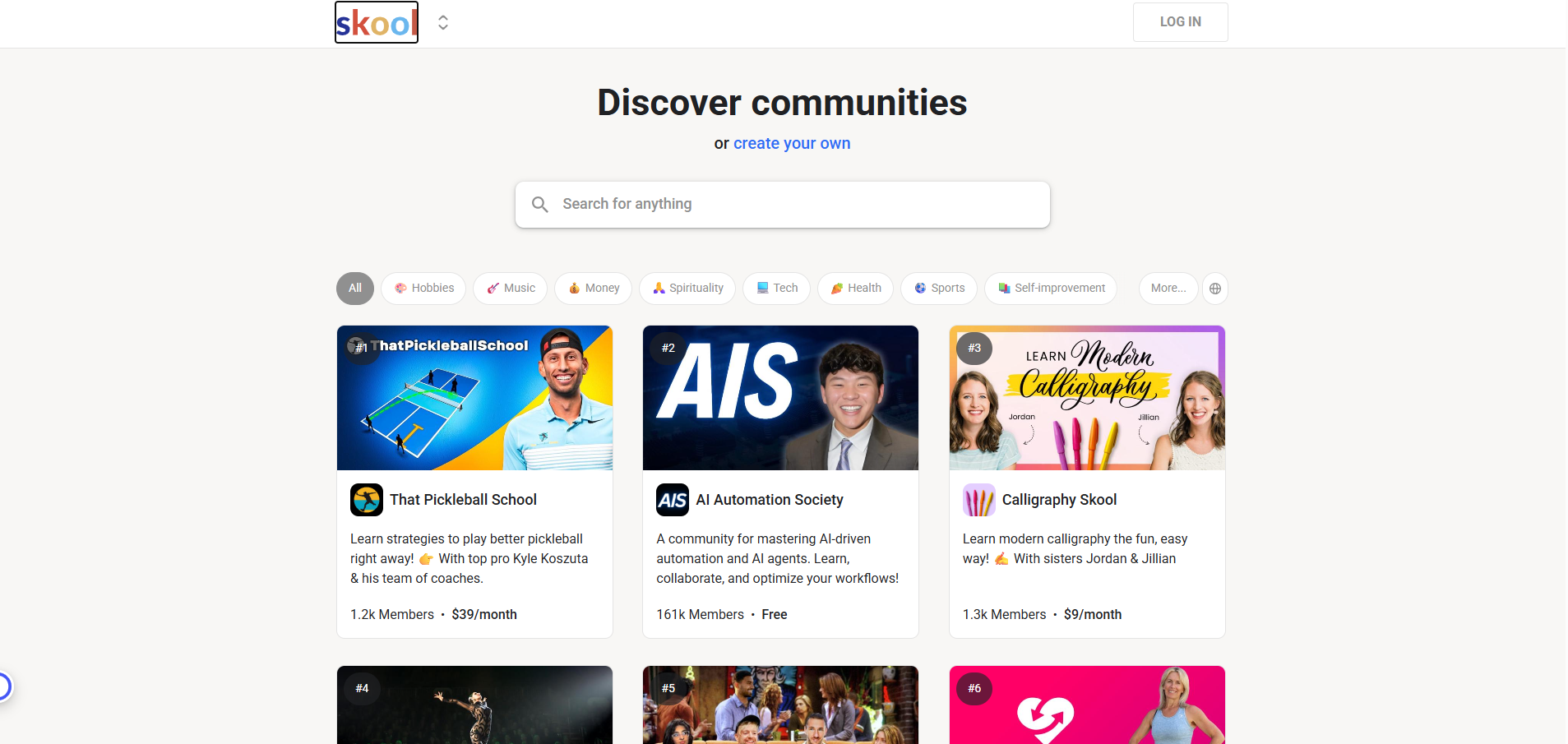This screenshot has width=1568, height=744.
Task: Filter by Music category
Action: tap(511, 289)
